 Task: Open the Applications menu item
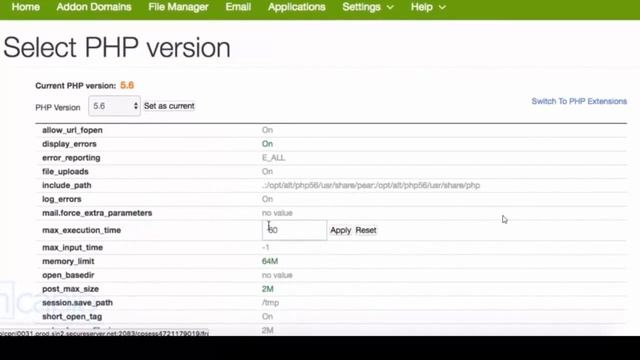[x=297, y=7]
